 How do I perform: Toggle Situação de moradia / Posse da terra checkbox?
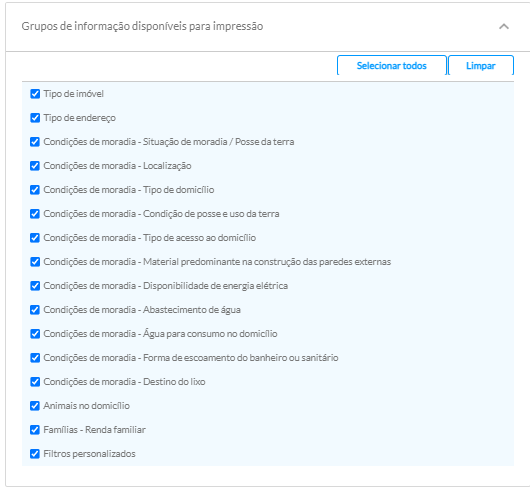35,142
